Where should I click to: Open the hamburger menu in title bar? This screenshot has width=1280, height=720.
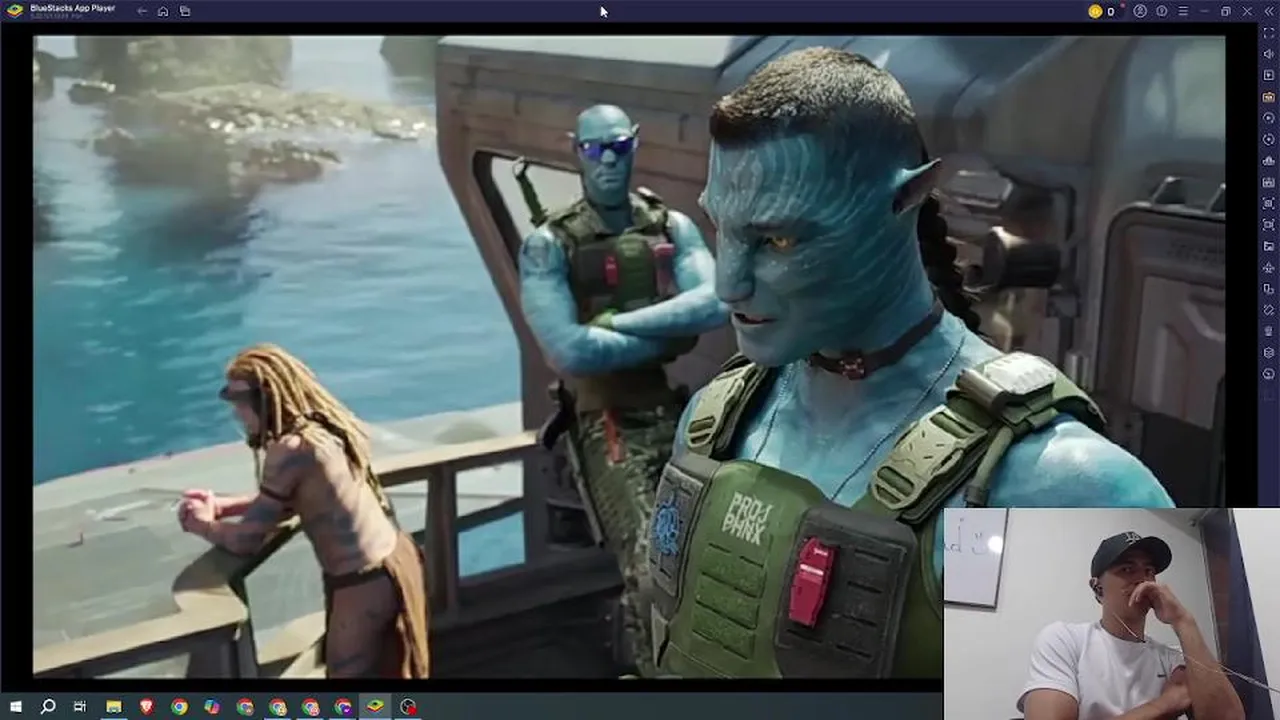(x=1183, y=11)
